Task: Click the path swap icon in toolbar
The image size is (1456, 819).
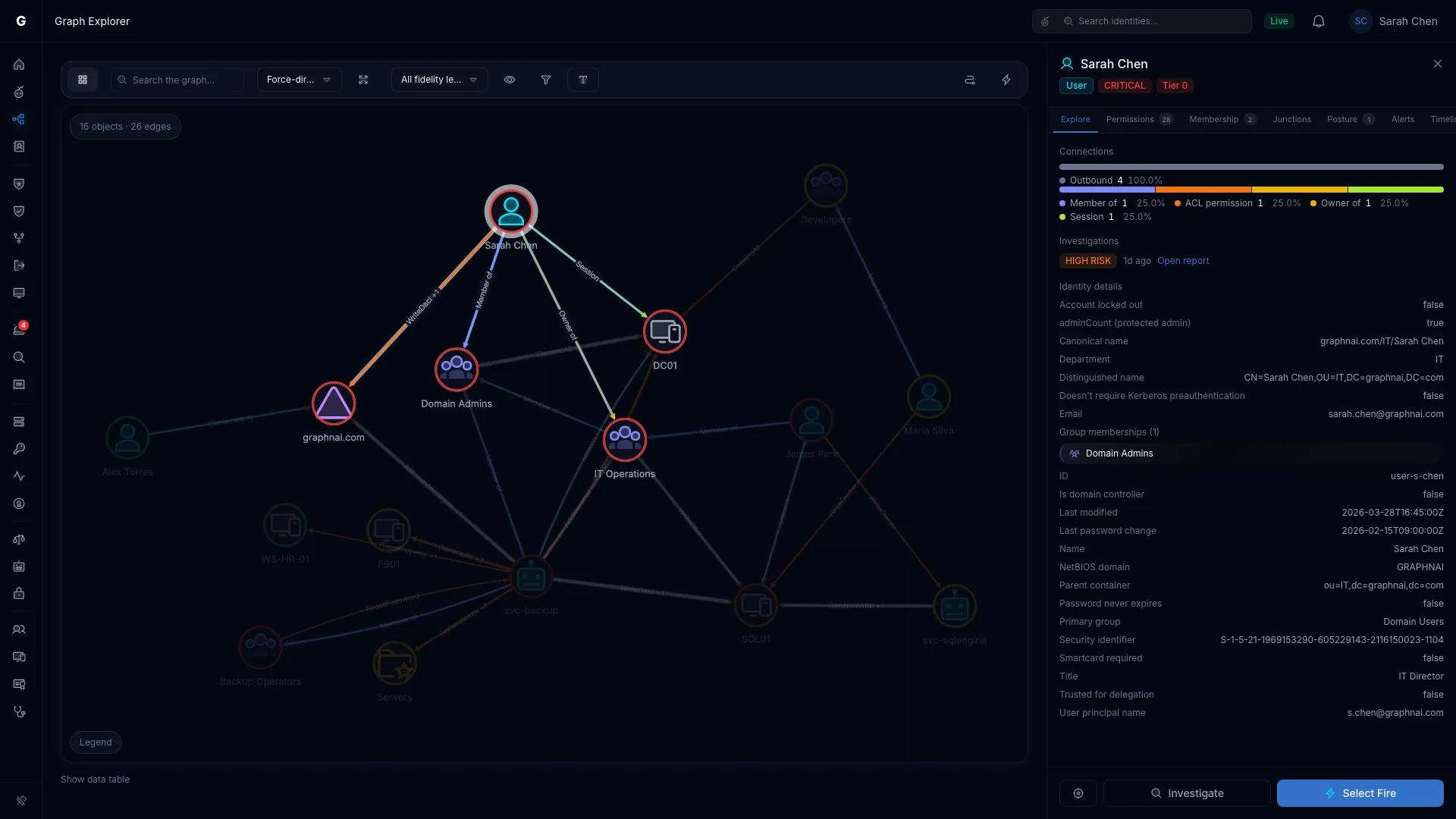Action: (969, 80)
